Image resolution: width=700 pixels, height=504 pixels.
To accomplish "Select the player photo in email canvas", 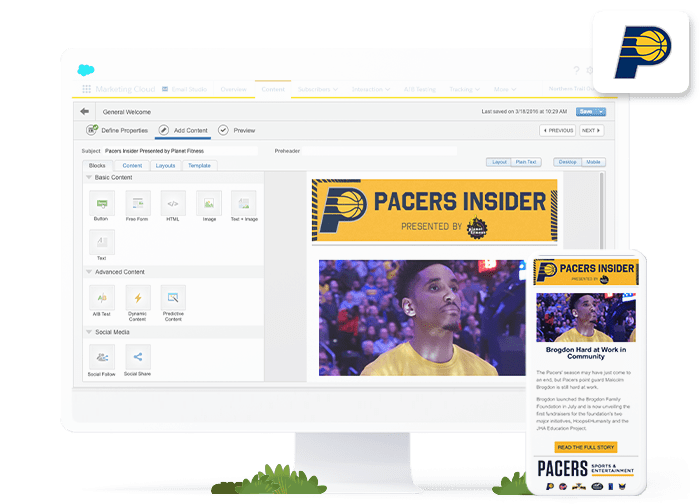I will click(422, 318).
